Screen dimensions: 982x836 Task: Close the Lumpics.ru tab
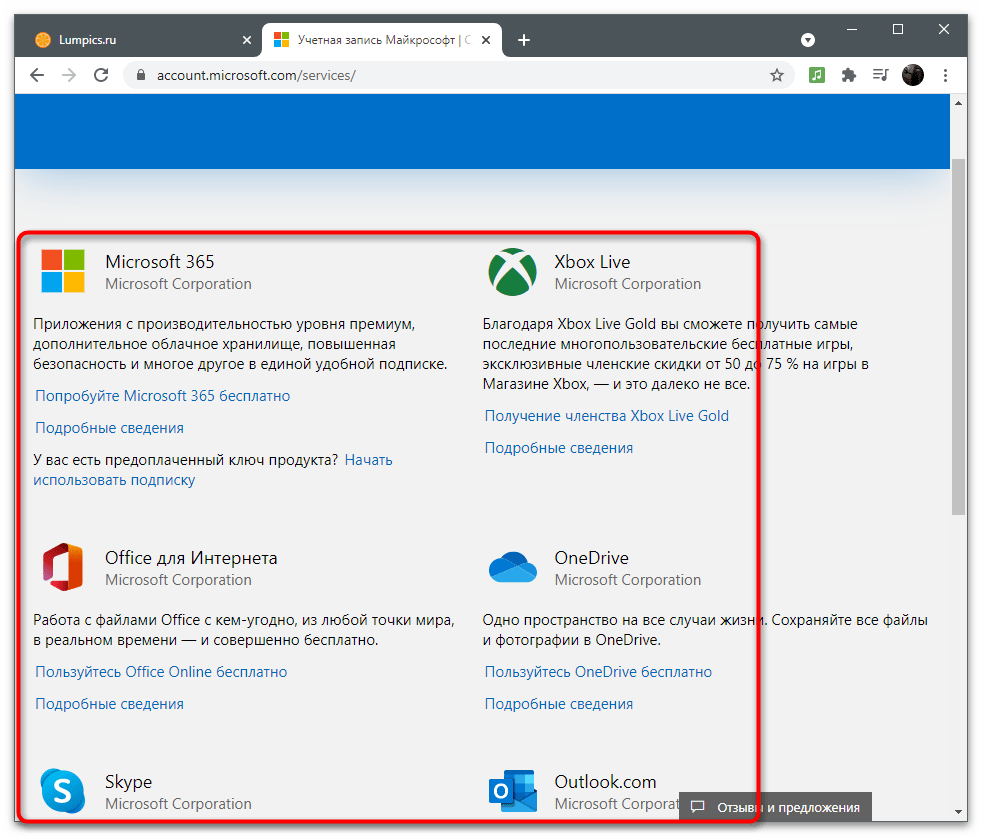(x=247, y=40)
